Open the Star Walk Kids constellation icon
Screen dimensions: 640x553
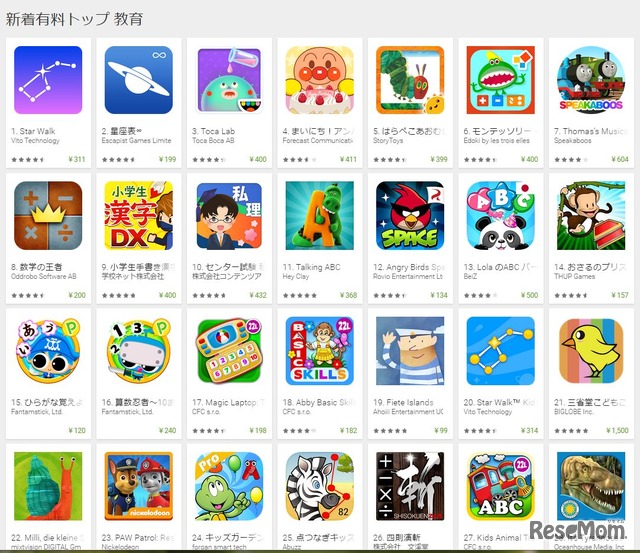(500, 351)
